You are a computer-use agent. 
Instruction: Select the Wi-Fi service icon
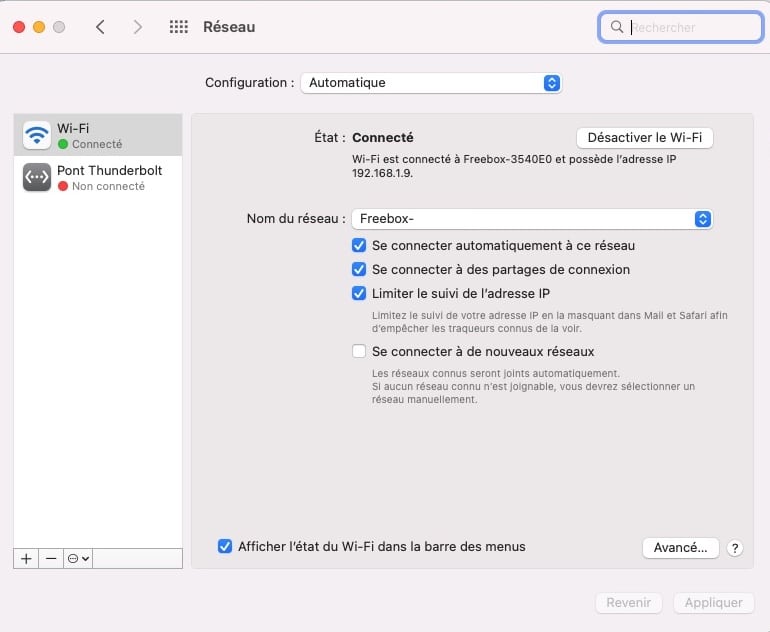point(37,135)
